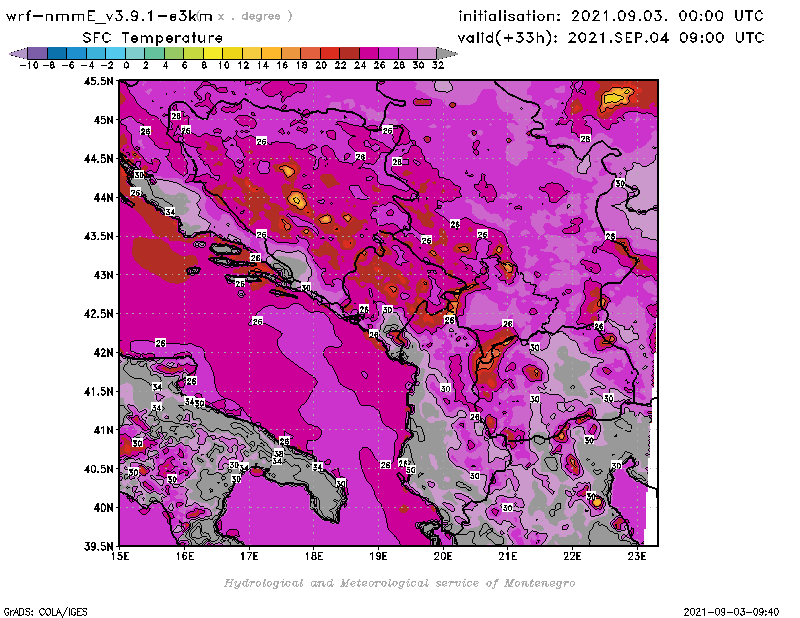Viewport: 800px width, 618px height.
Task: Click the 15E longitude label
Action: pos(120,556)
